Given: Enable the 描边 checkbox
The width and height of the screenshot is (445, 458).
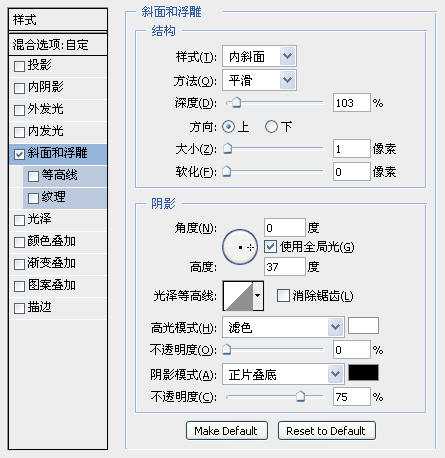Looking at the screenshot, I should 19,308.
